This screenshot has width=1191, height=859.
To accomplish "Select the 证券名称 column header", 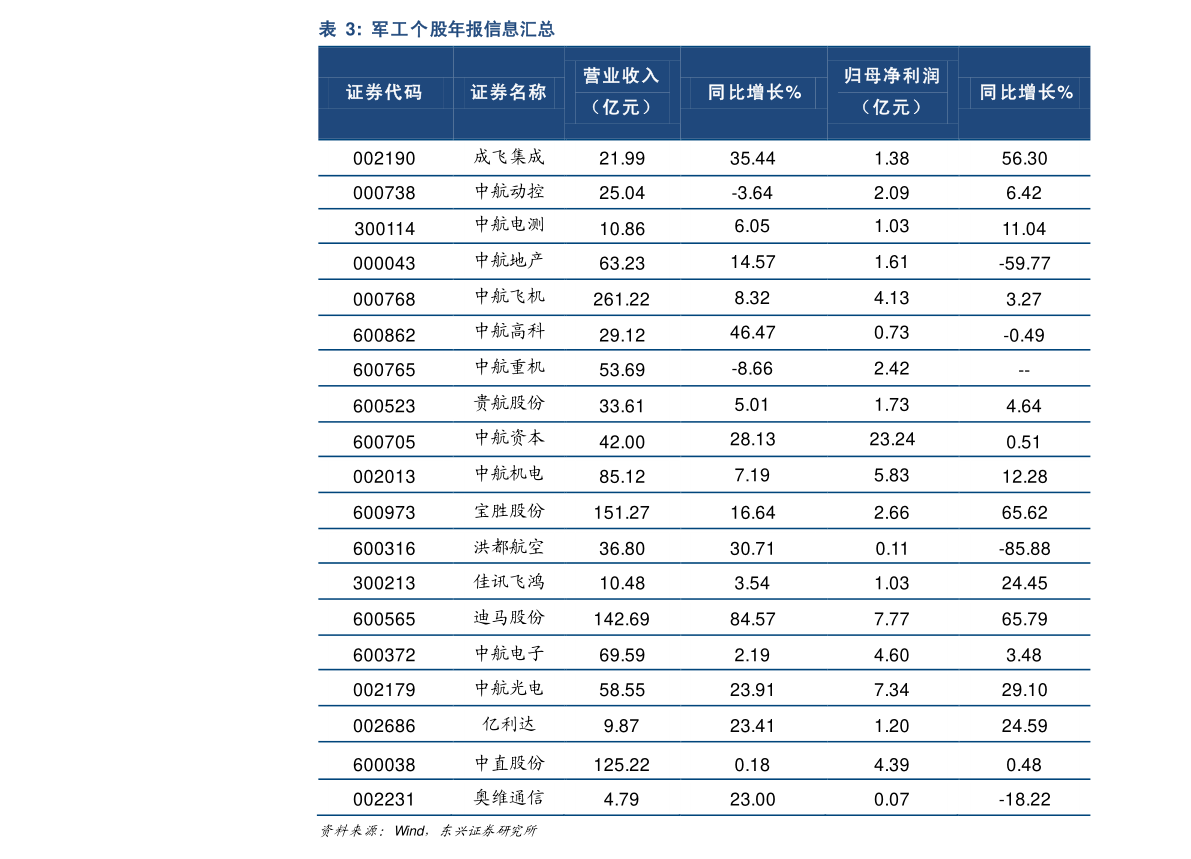I will (x=508, y=93).
